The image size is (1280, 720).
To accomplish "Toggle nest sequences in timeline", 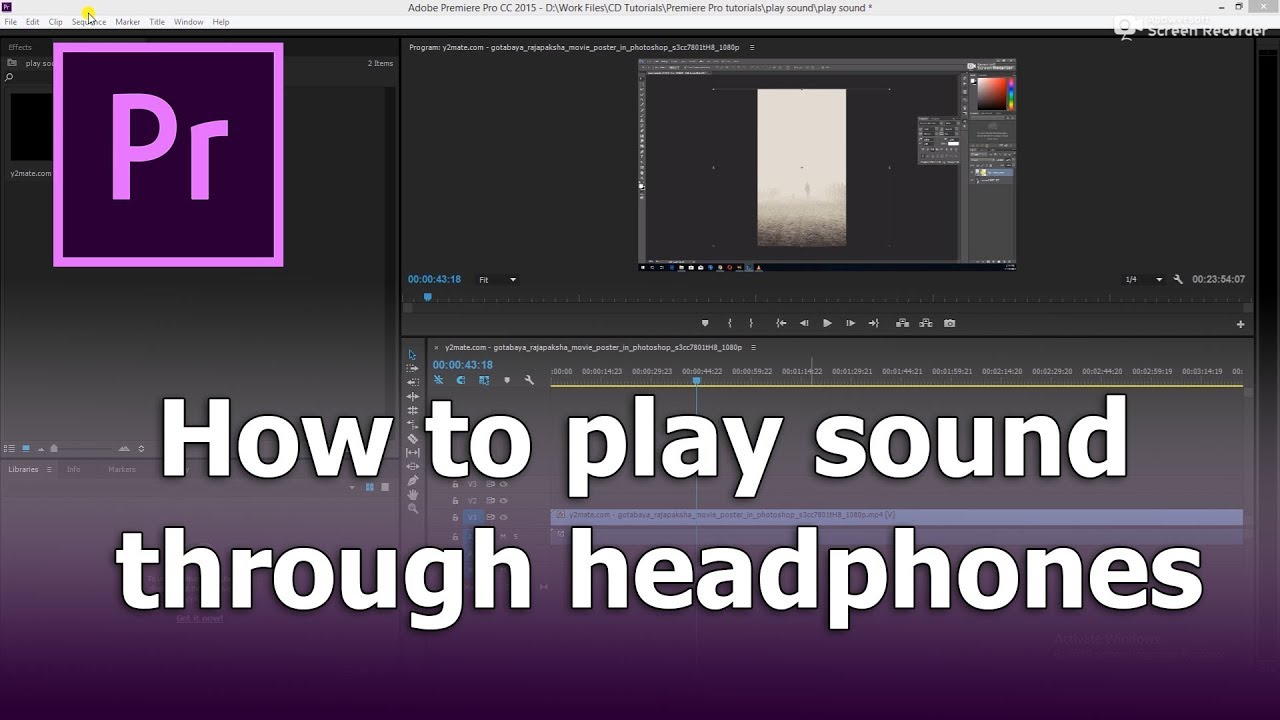I will coord(438,380).
